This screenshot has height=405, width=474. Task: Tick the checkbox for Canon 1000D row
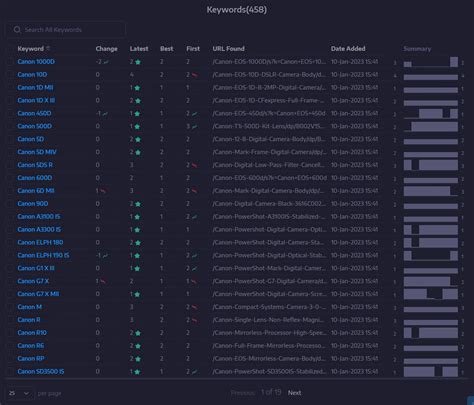coord(10,62)
